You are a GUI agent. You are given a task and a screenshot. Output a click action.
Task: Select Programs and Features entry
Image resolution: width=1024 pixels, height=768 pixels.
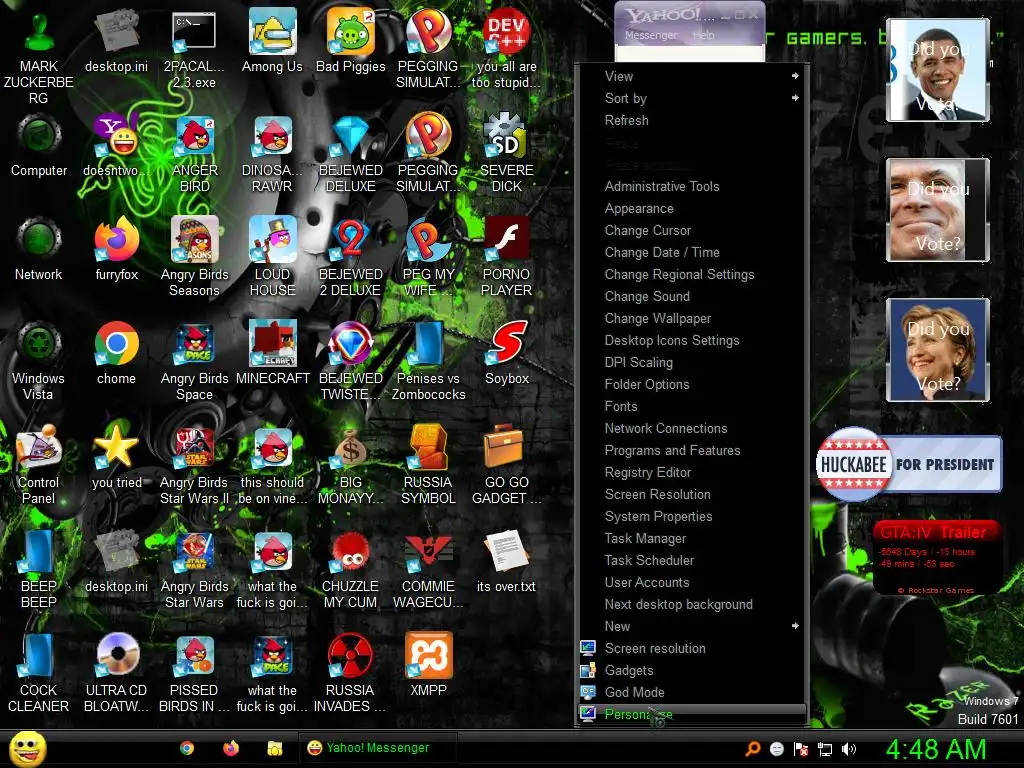tap(692, 450)
